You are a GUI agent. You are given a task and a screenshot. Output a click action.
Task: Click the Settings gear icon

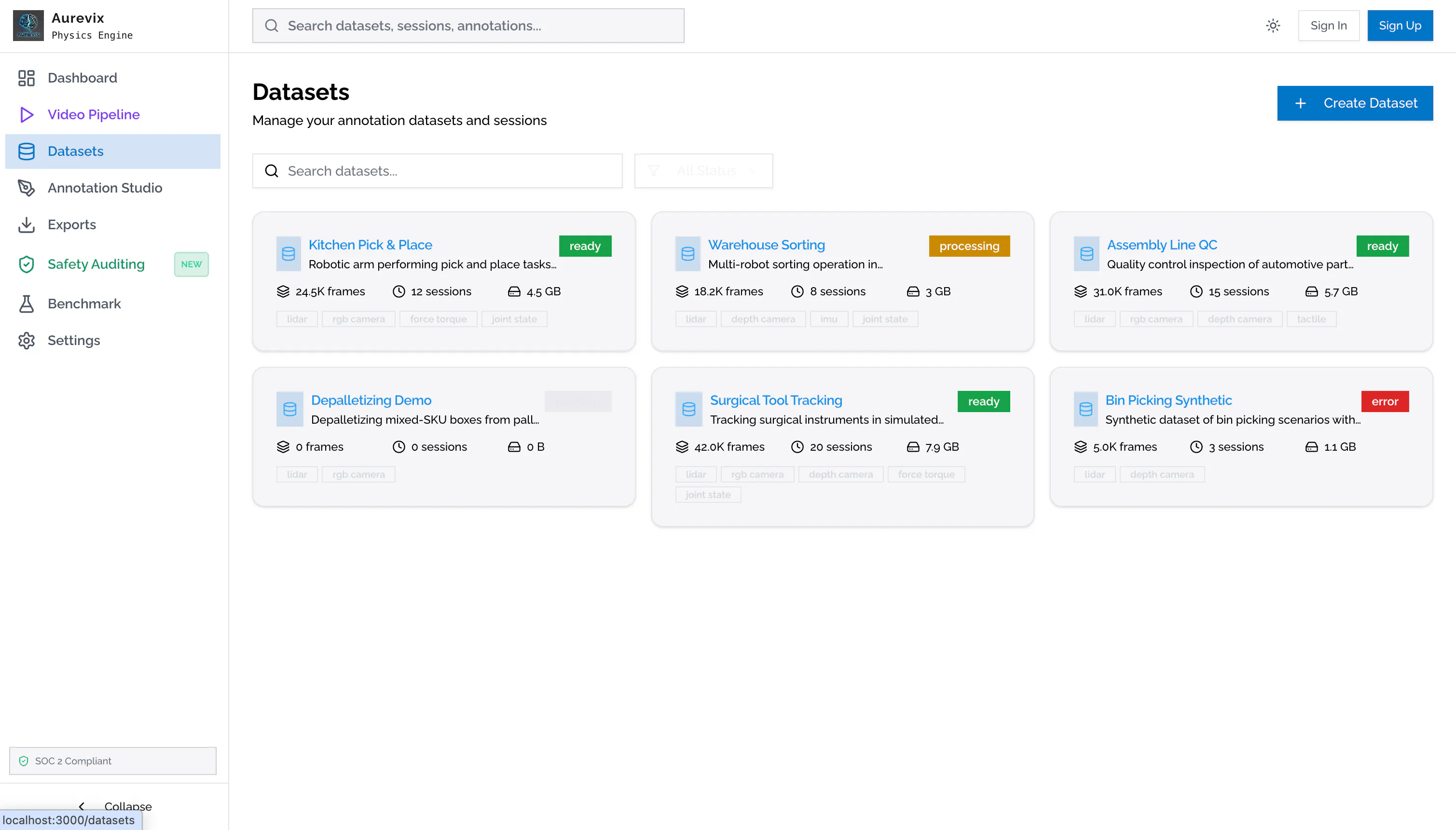(26, 340)
